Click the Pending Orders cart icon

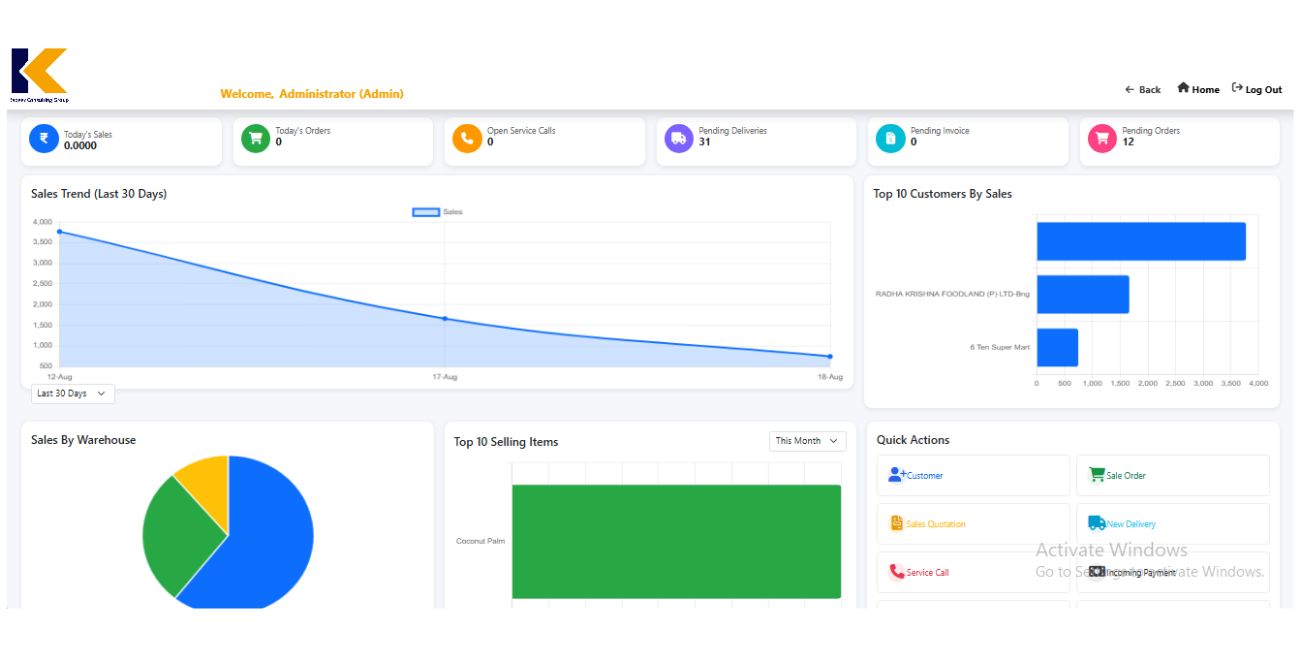click(1102, 138)
